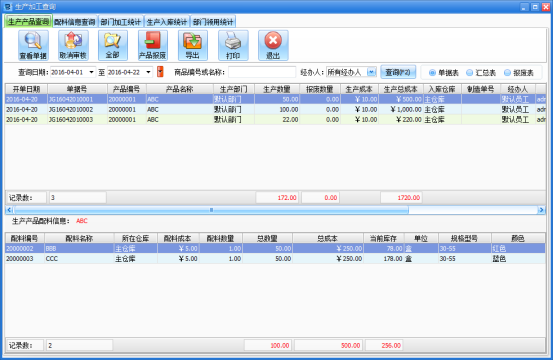Click the 规格型号 column header
The width and height of the screenshot is (553, 360).
click(464, 238)
